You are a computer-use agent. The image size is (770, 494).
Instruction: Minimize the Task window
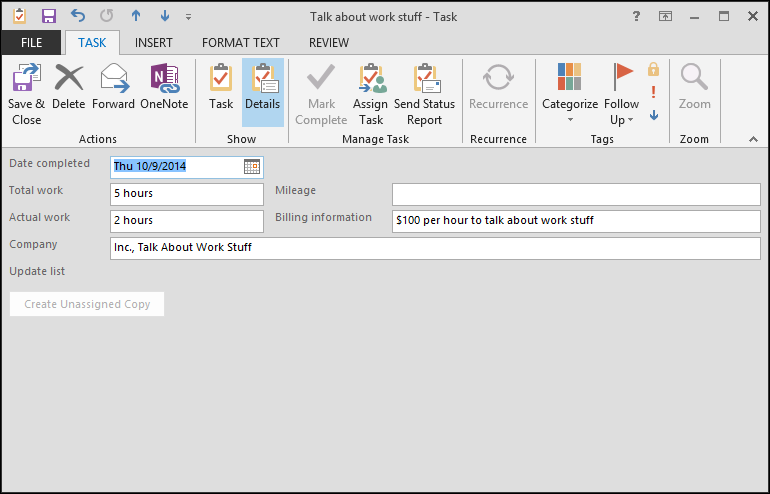point(694,17)
